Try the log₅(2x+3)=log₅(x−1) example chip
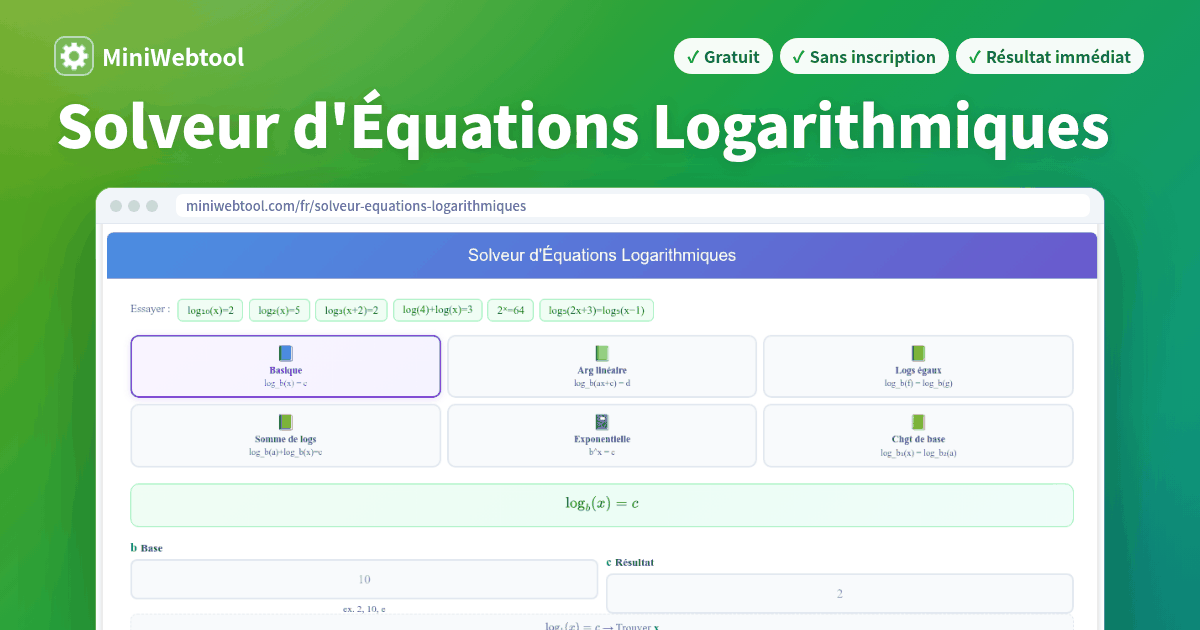Viewport: 1200px width, 630px height. point(596,310)
